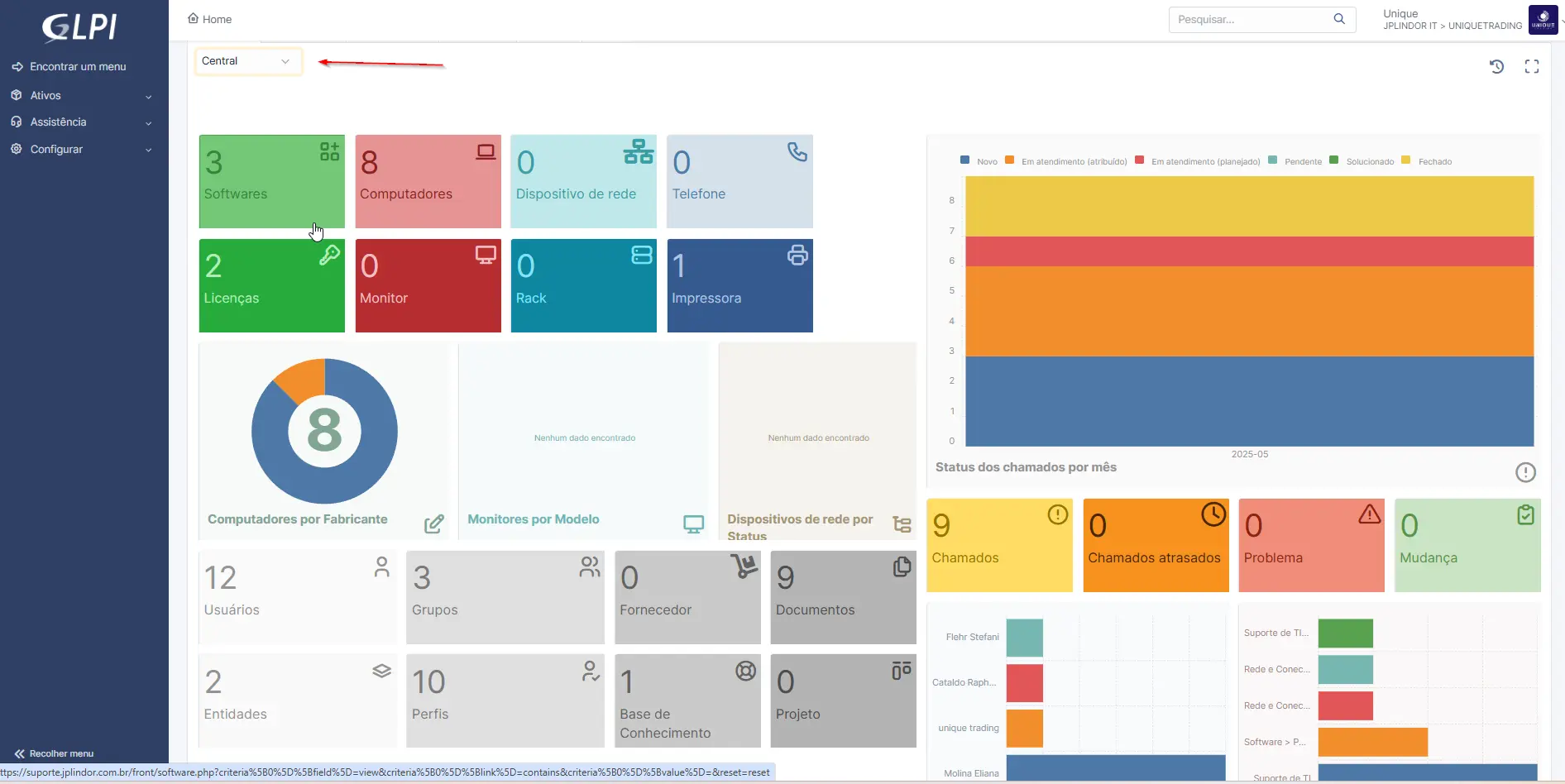The width and height of the screenshot is (1565, 784).
Task: Click the user avatar in top right
Action: (1543, 20)
